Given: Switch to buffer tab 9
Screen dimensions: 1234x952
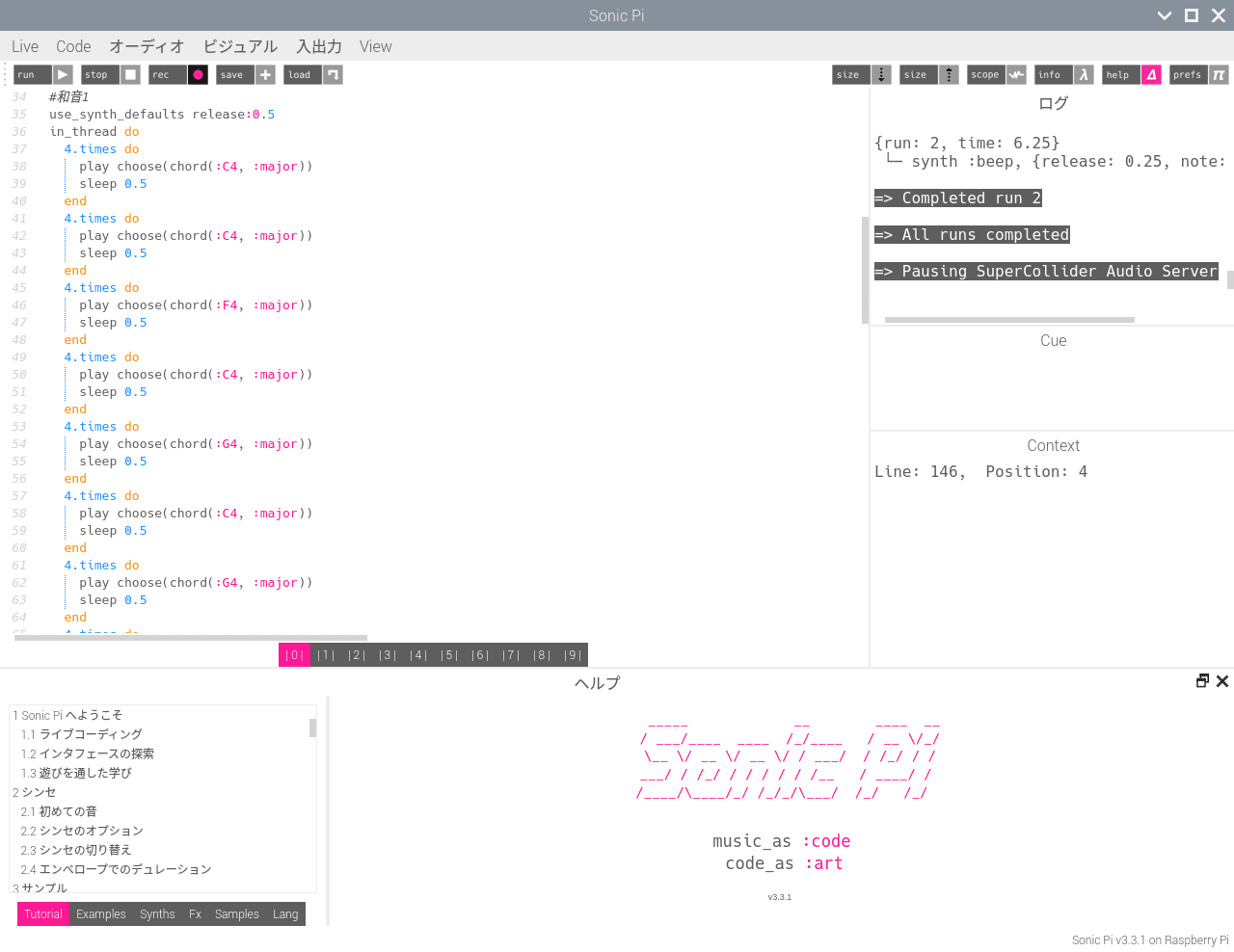Looking at the screenshot, I should pyautogui.click(x=573, y=655).
